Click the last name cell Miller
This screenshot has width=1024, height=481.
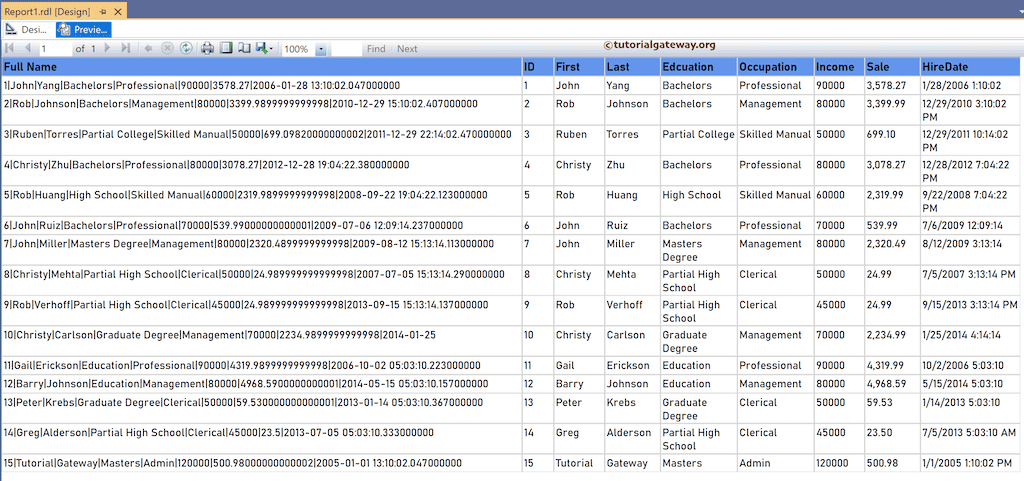[x=632, y=250]
